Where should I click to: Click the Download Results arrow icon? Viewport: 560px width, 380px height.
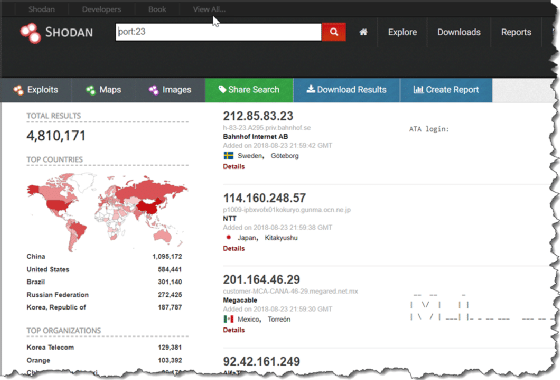pos(310,89)
